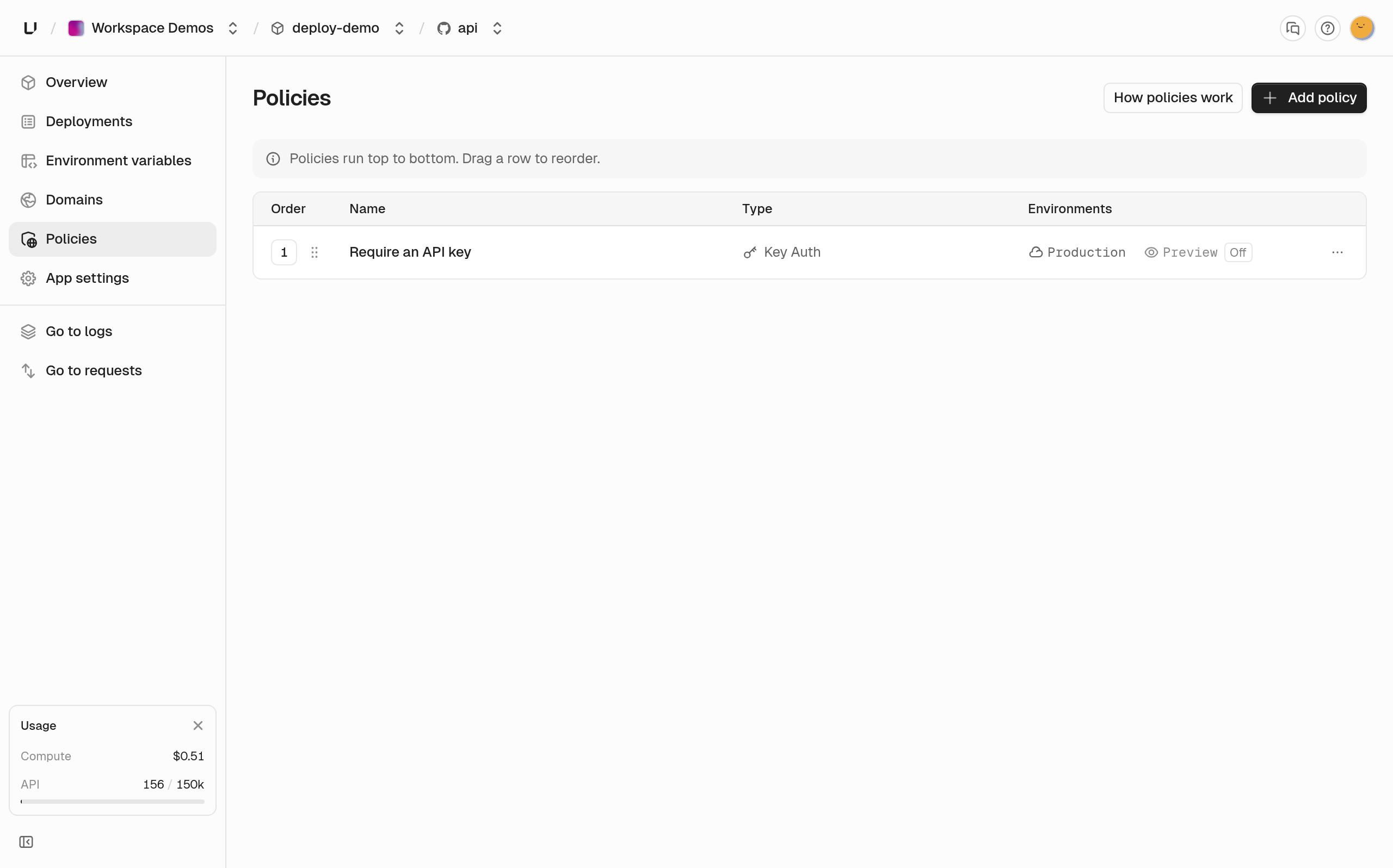Click the requests arrows icon
Image resolution: width=1393 pixels, height=868 pixels.
28,371
